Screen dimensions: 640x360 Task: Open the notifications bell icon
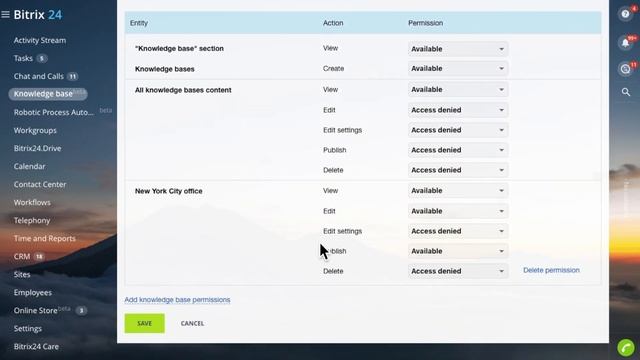click(625, 43)
